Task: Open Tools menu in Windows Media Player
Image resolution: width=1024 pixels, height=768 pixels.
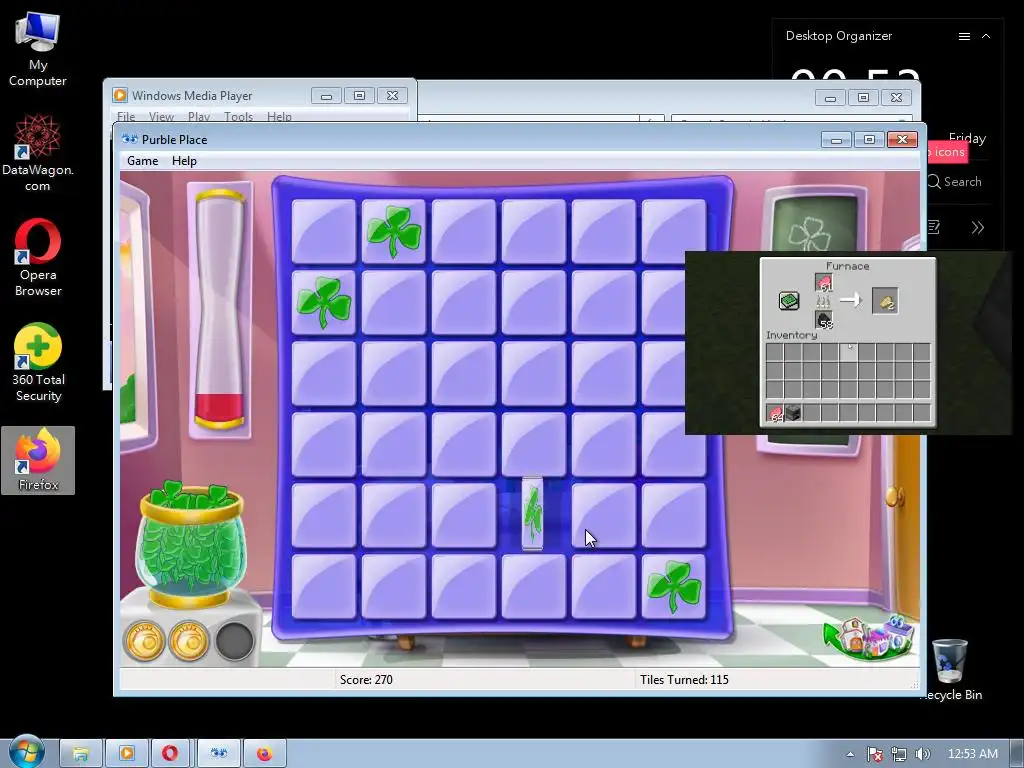Action: [238, 116]
